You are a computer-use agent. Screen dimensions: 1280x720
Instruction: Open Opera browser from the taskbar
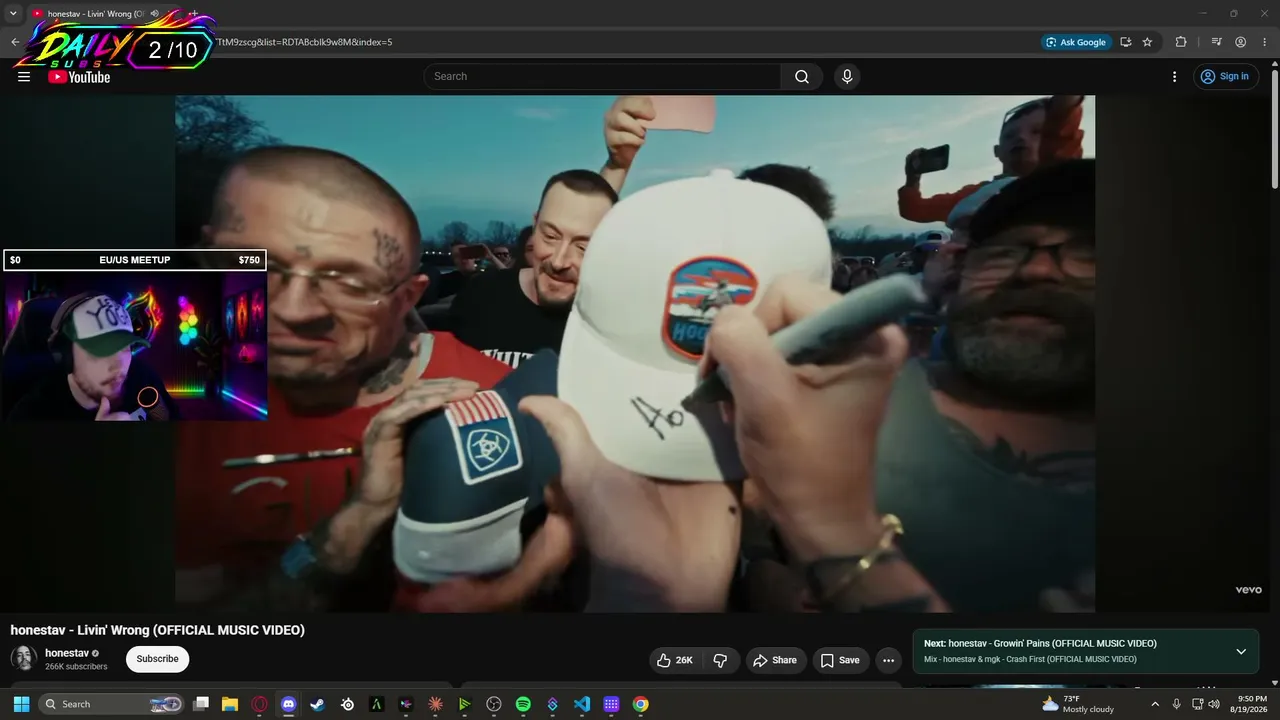point(260,704)
